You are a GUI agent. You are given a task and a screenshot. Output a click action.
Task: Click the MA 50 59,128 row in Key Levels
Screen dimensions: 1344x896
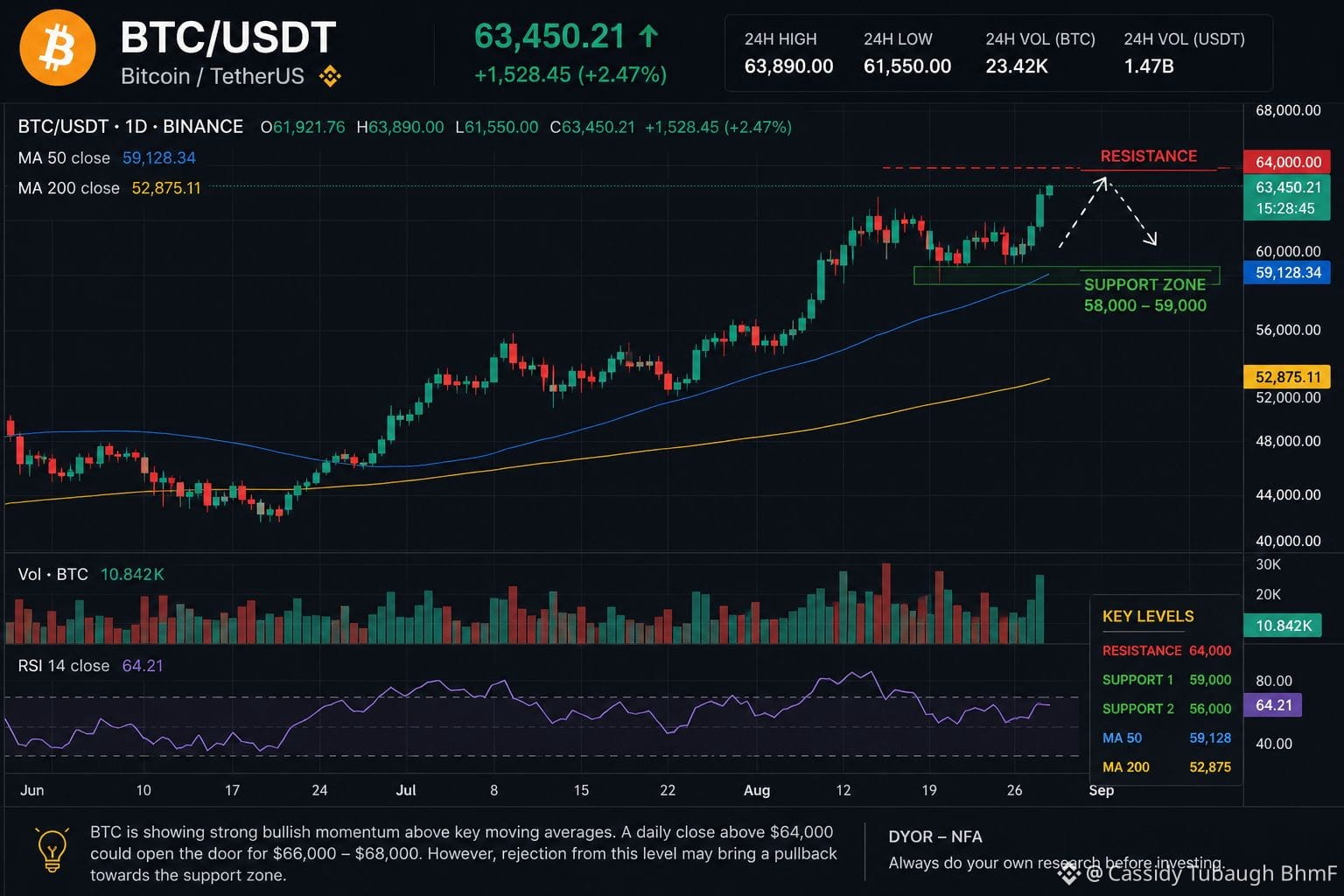tap(1166, 738)
